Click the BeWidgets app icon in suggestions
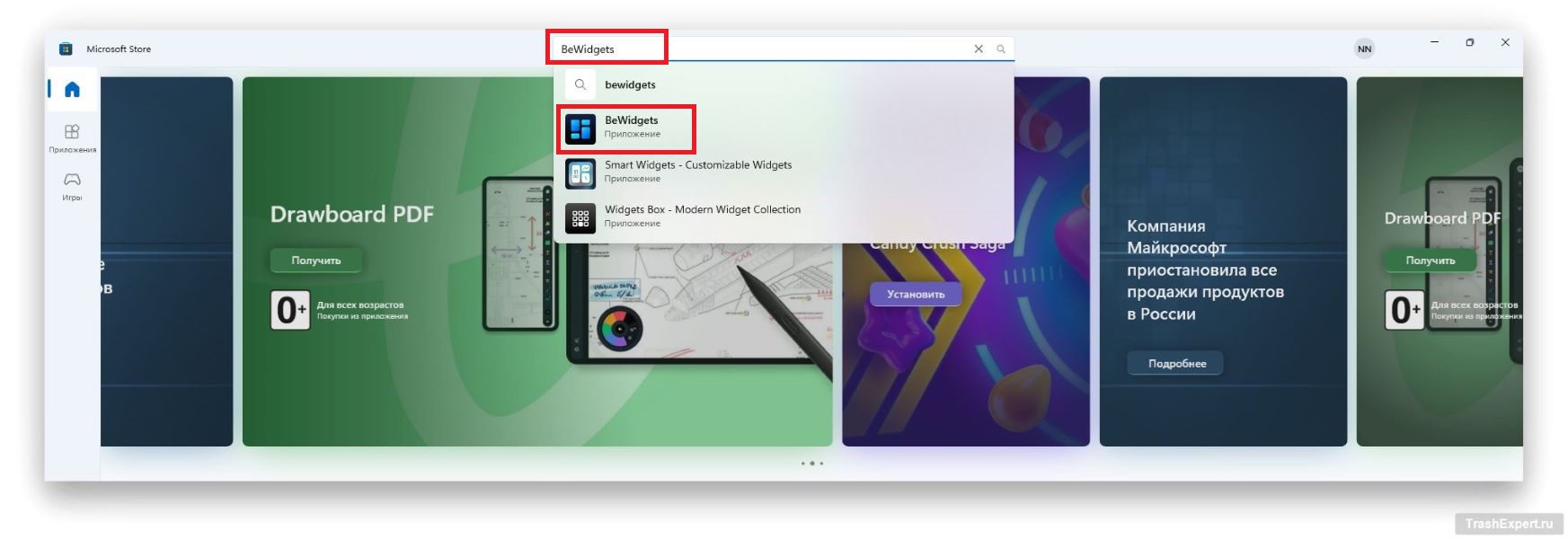Image resolution: width=1568 pixels, height=539 pixels. click(x=580, y=128)
